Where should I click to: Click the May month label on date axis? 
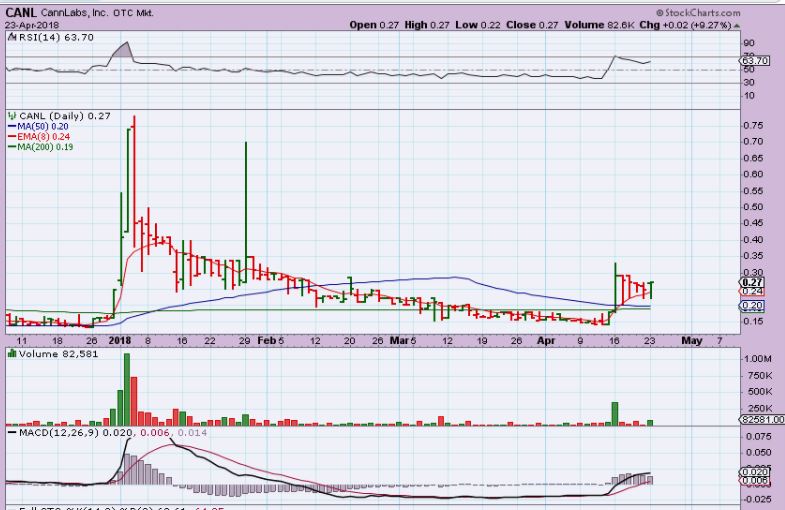(x=692, y=341)
